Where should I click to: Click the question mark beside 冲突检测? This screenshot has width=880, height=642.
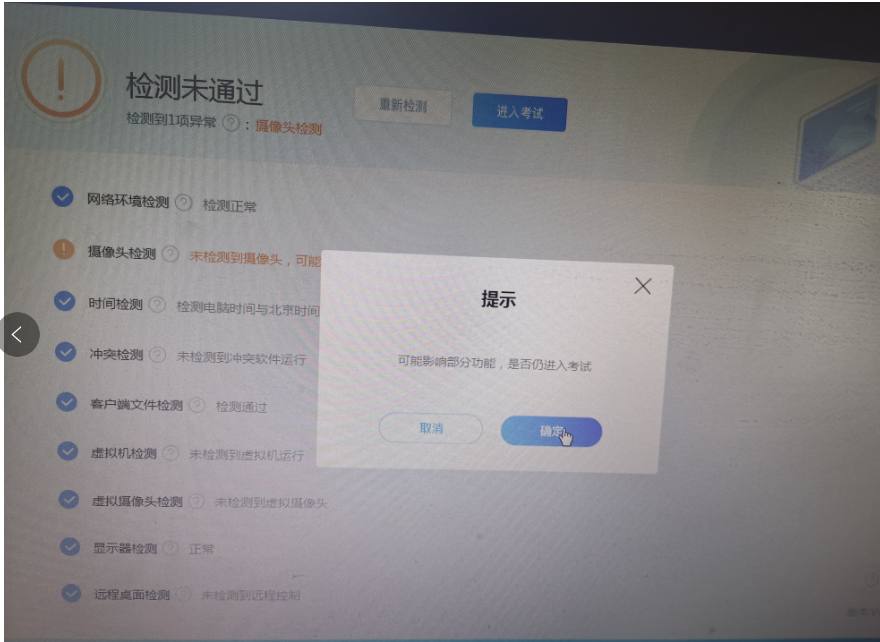click(x=158, y=355)
